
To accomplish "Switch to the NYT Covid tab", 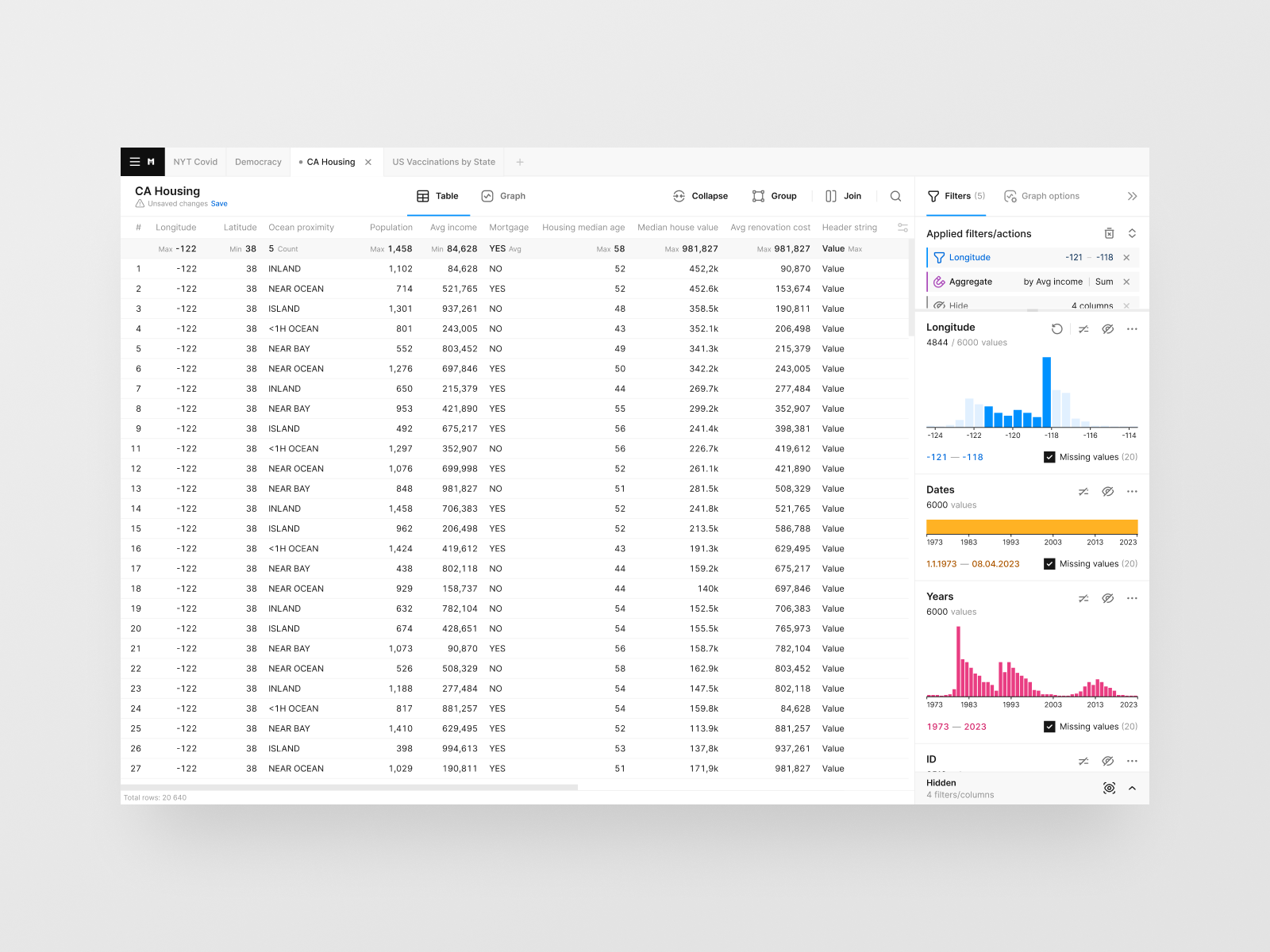I will coord(195,162).
